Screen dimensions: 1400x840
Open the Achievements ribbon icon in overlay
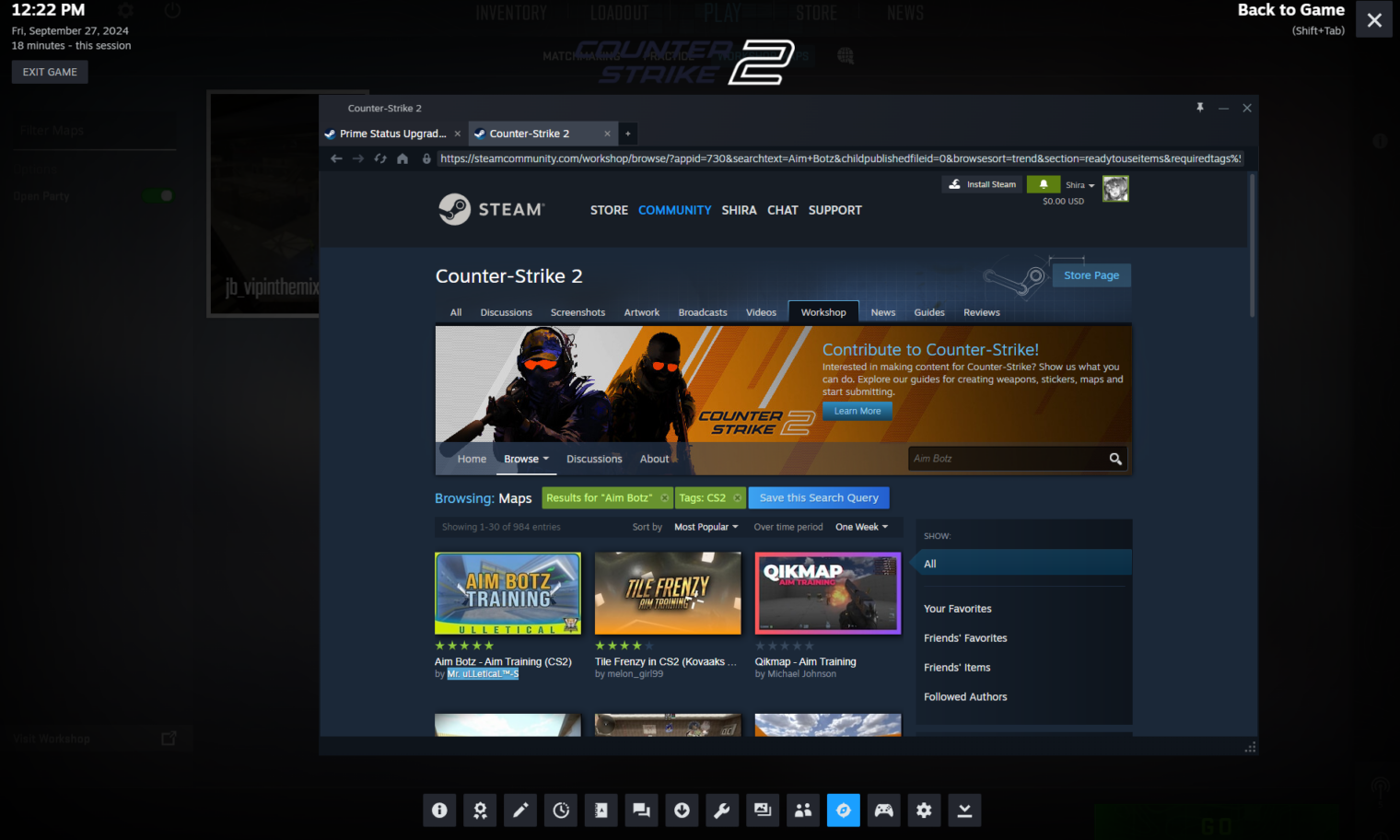point(480,811)
